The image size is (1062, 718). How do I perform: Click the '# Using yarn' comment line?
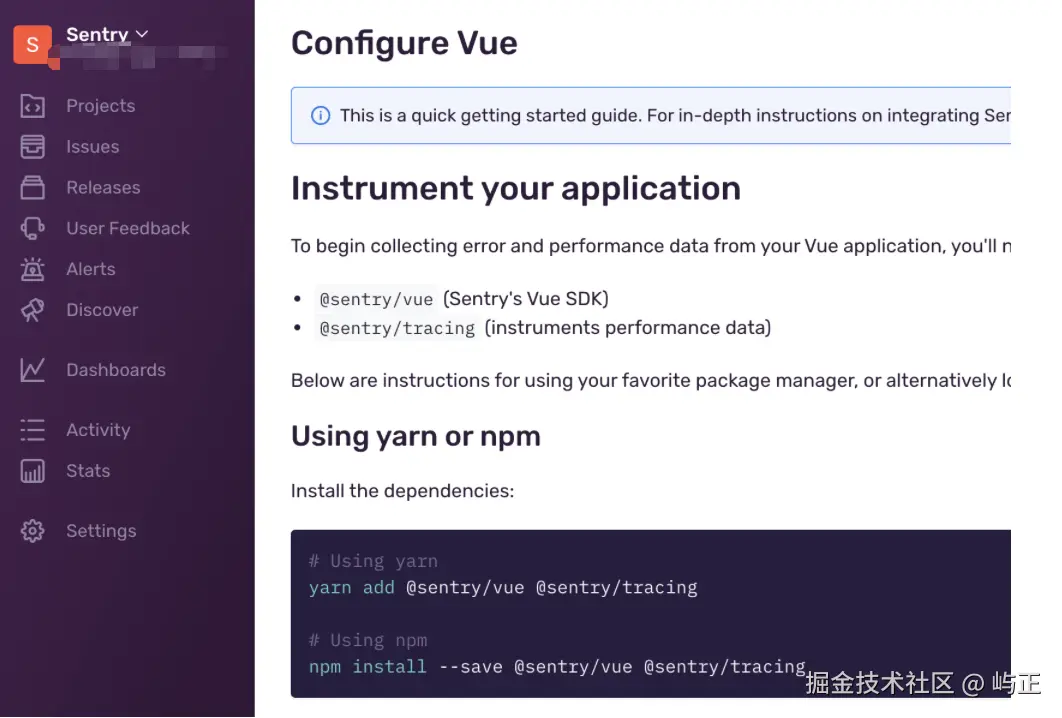point(373,562)
